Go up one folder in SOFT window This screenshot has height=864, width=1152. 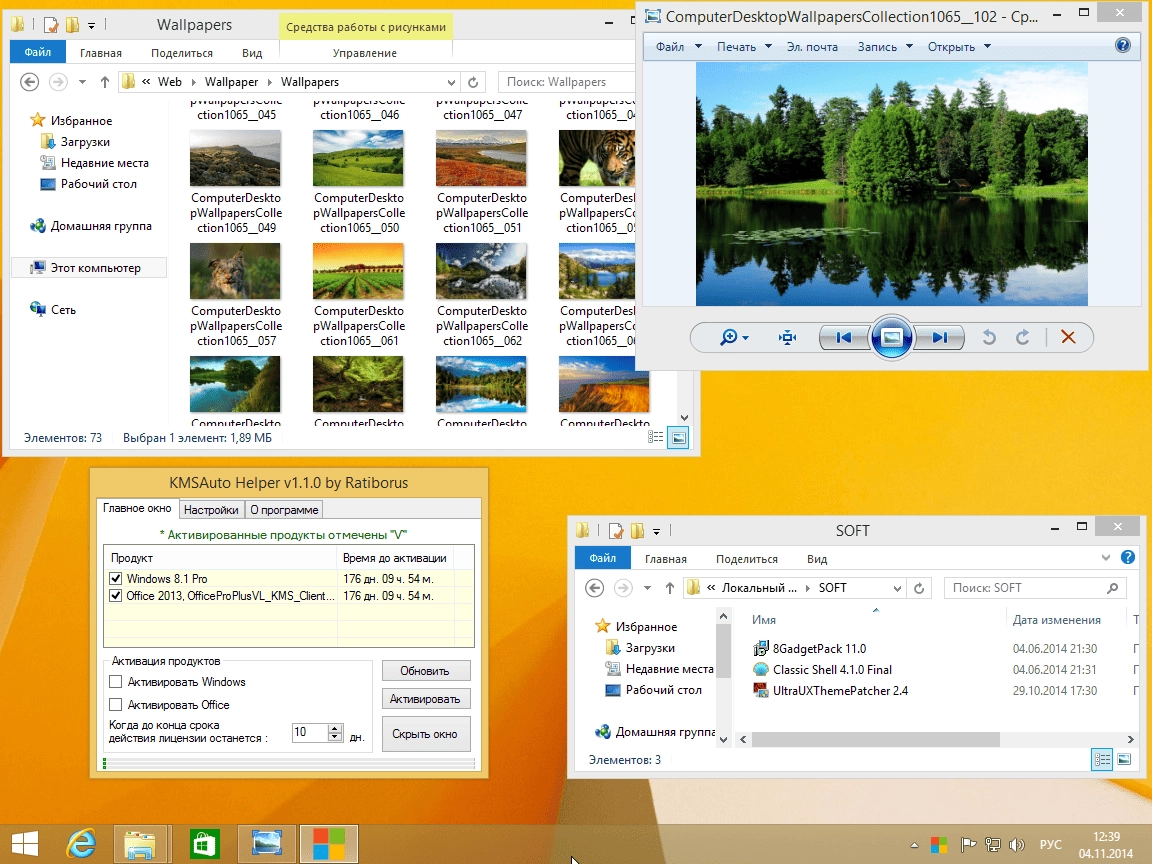point(669,588)
